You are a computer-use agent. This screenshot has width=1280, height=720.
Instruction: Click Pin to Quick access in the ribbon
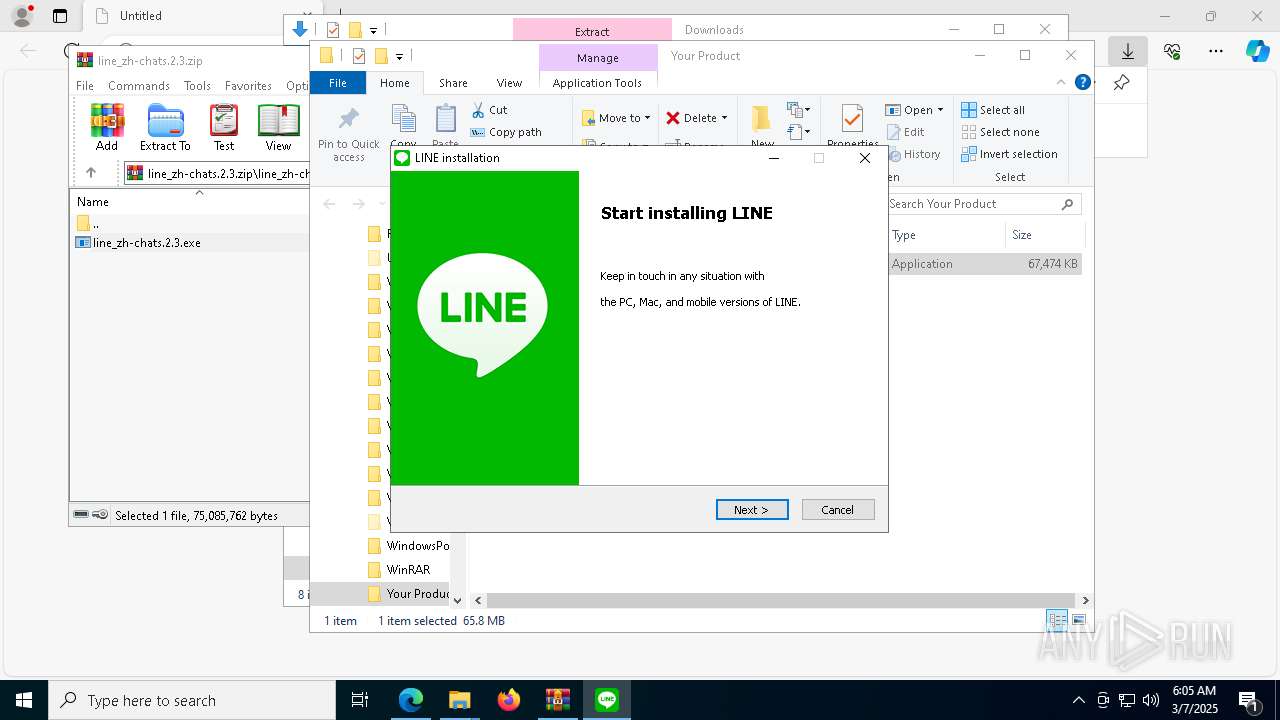(x=349, y=134)
